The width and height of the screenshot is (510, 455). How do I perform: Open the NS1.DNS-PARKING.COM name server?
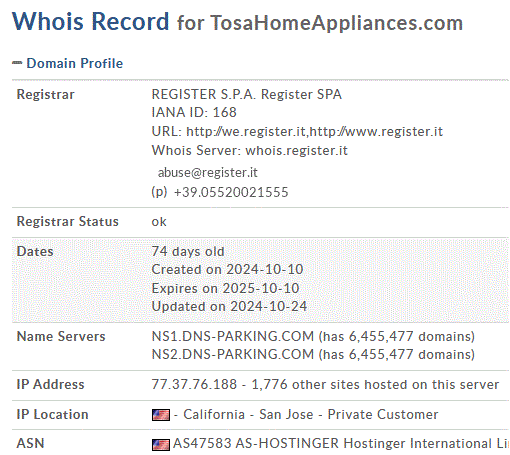233,336
